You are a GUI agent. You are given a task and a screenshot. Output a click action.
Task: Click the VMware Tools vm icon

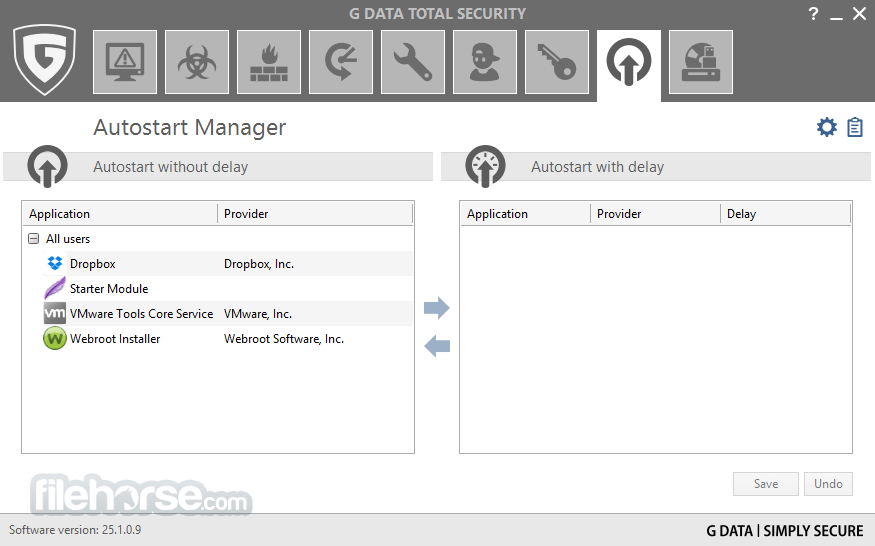55,313
